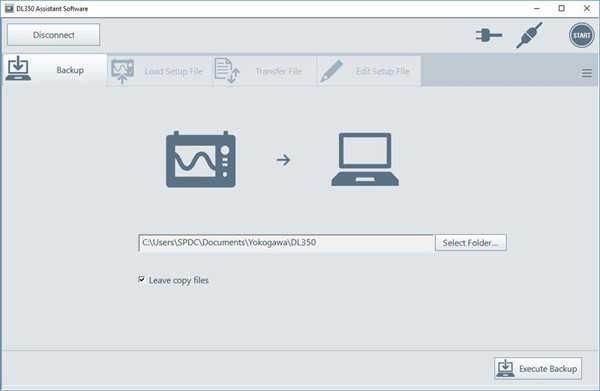Image resolution: width=600 pixels, height=391 pixels.
Task: Click the Backup download-to-laptop icon
Action: [18, 68]
